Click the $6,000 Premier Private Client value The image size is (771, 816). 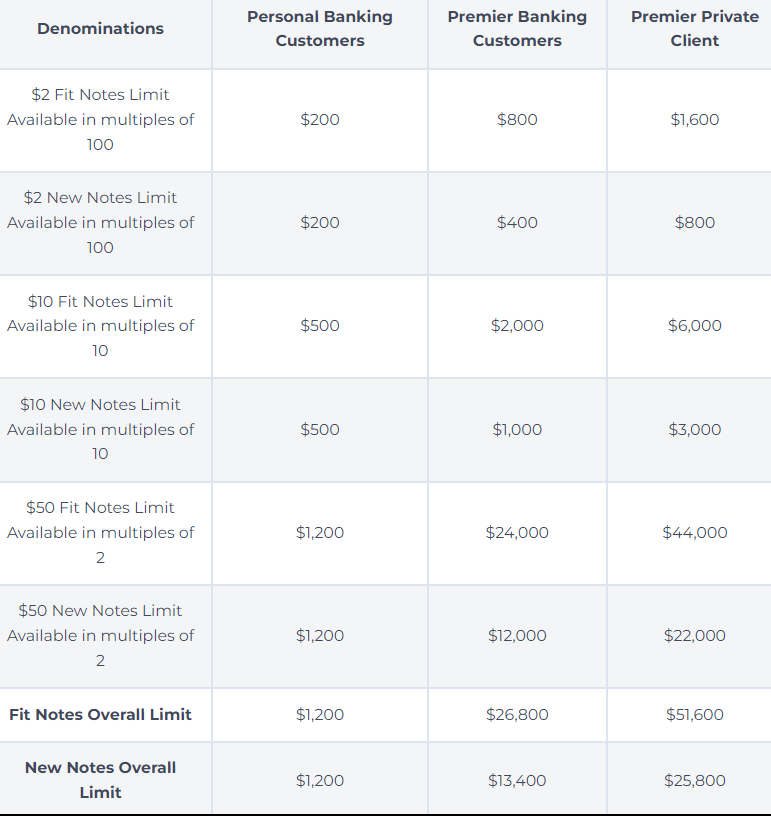coord(695,326)
